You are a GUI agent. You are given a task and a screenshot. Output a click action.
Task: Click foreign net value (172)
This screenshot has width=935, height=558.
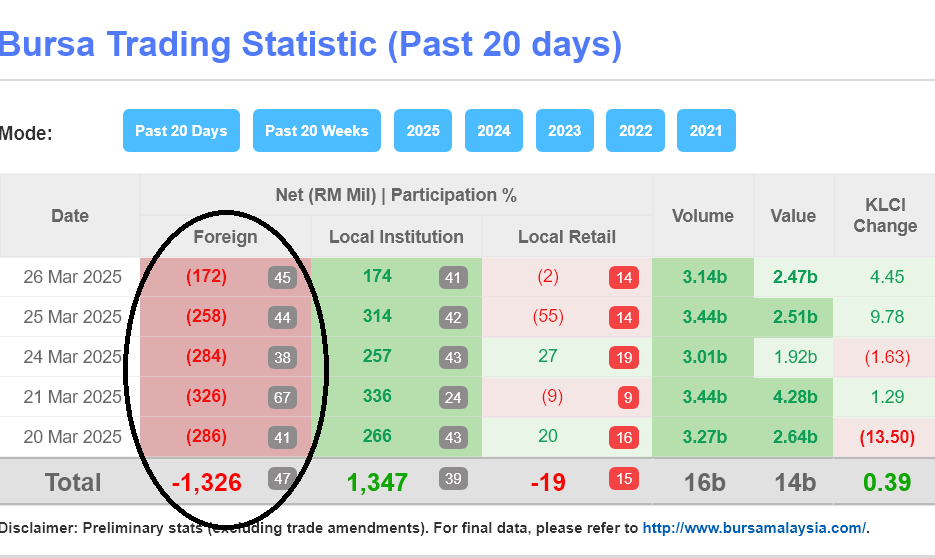pyautogui.click(x=206, y=277)
